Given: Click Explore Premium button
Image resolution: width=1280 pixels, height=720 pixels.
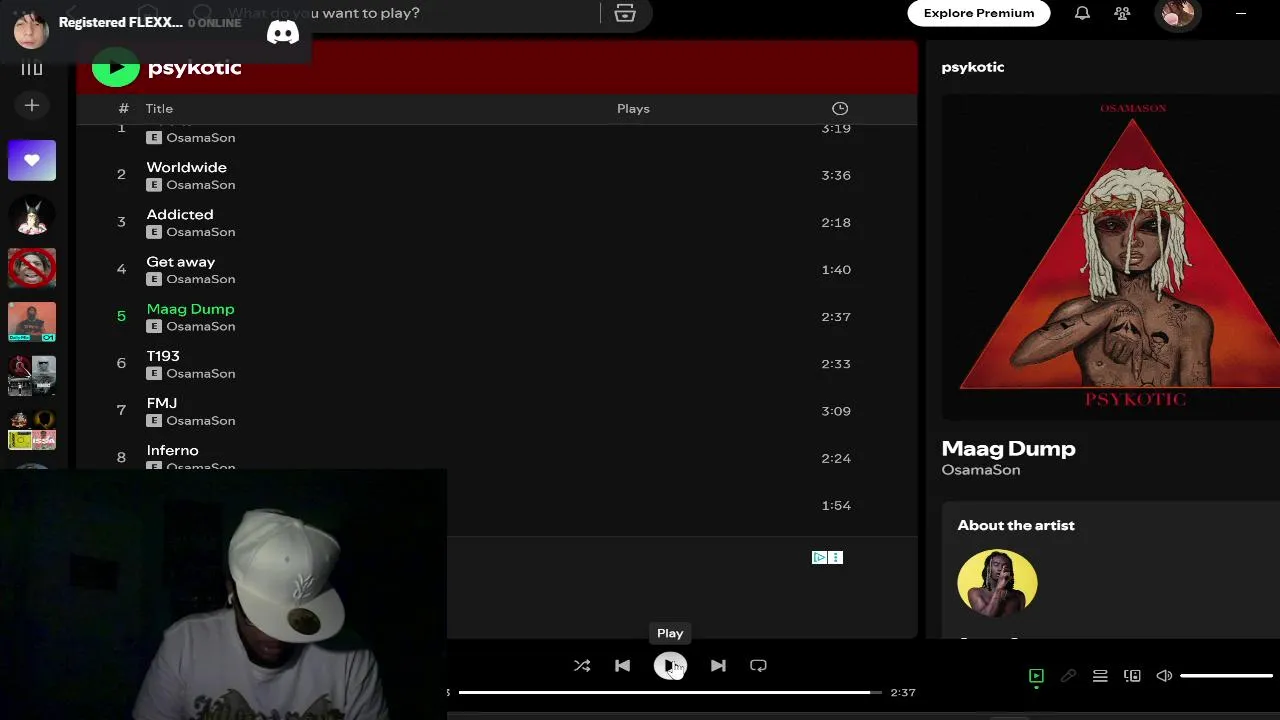Looking at the screenshot, I should [x=979, y=13].
